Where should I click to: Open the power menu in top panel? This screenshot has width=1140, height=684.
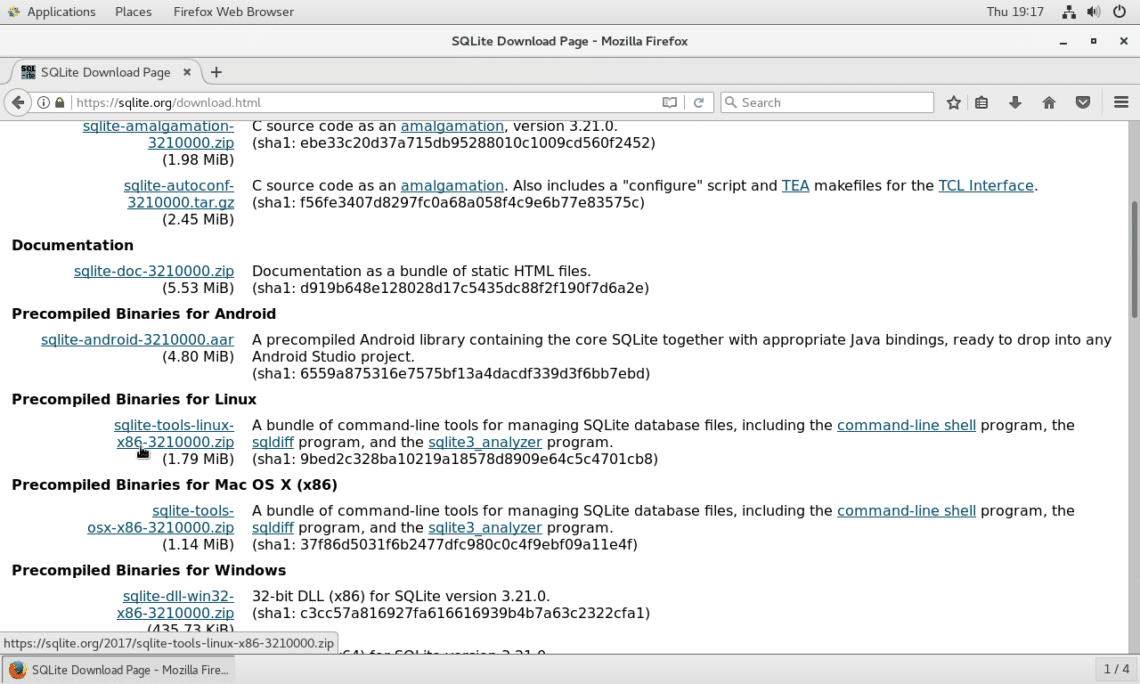1119,12
